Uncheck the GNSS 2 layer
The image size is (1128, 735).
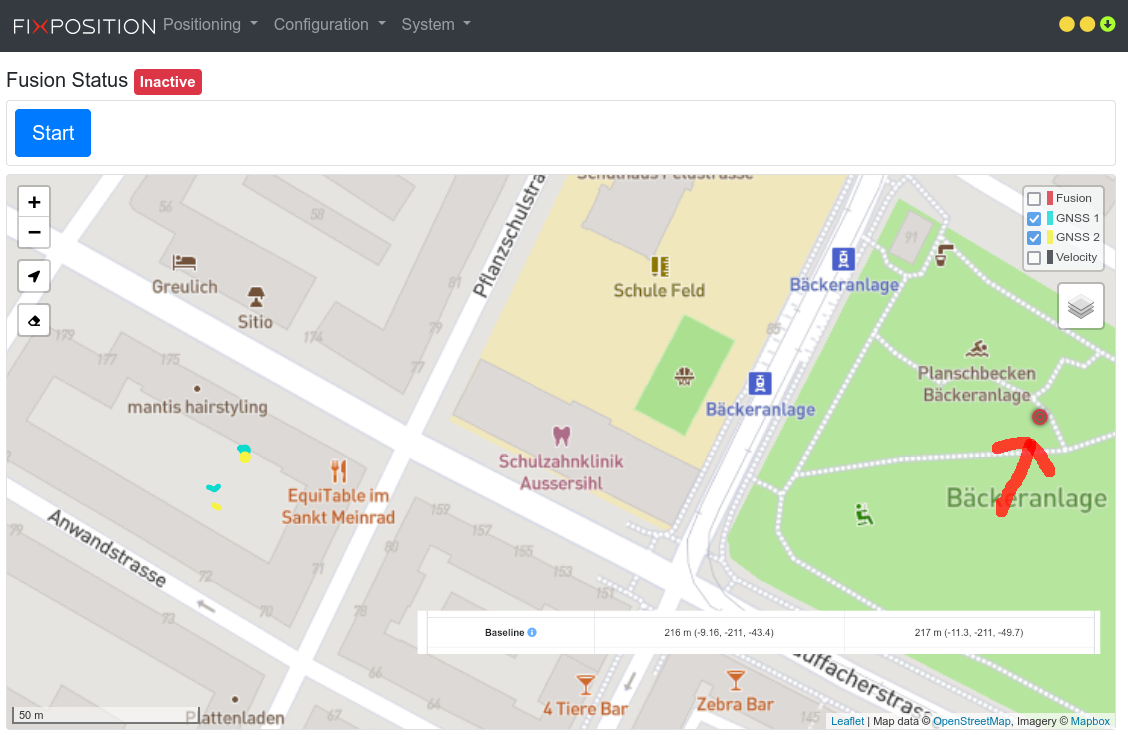tap(1034, 238)
